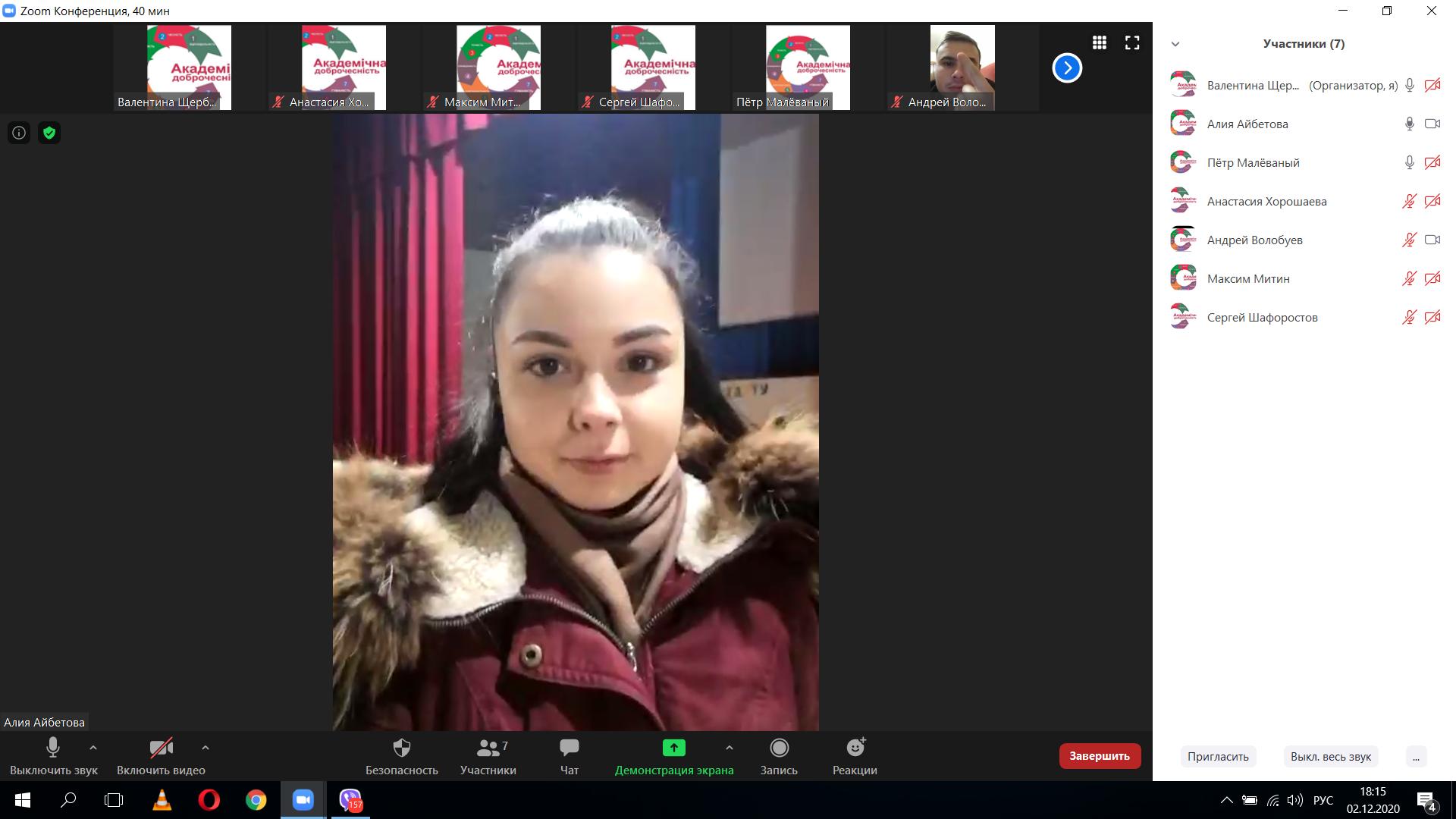
Task: Expand audio options next to Выключить звук
Action: pyautogui.click(x=93, y=747)
